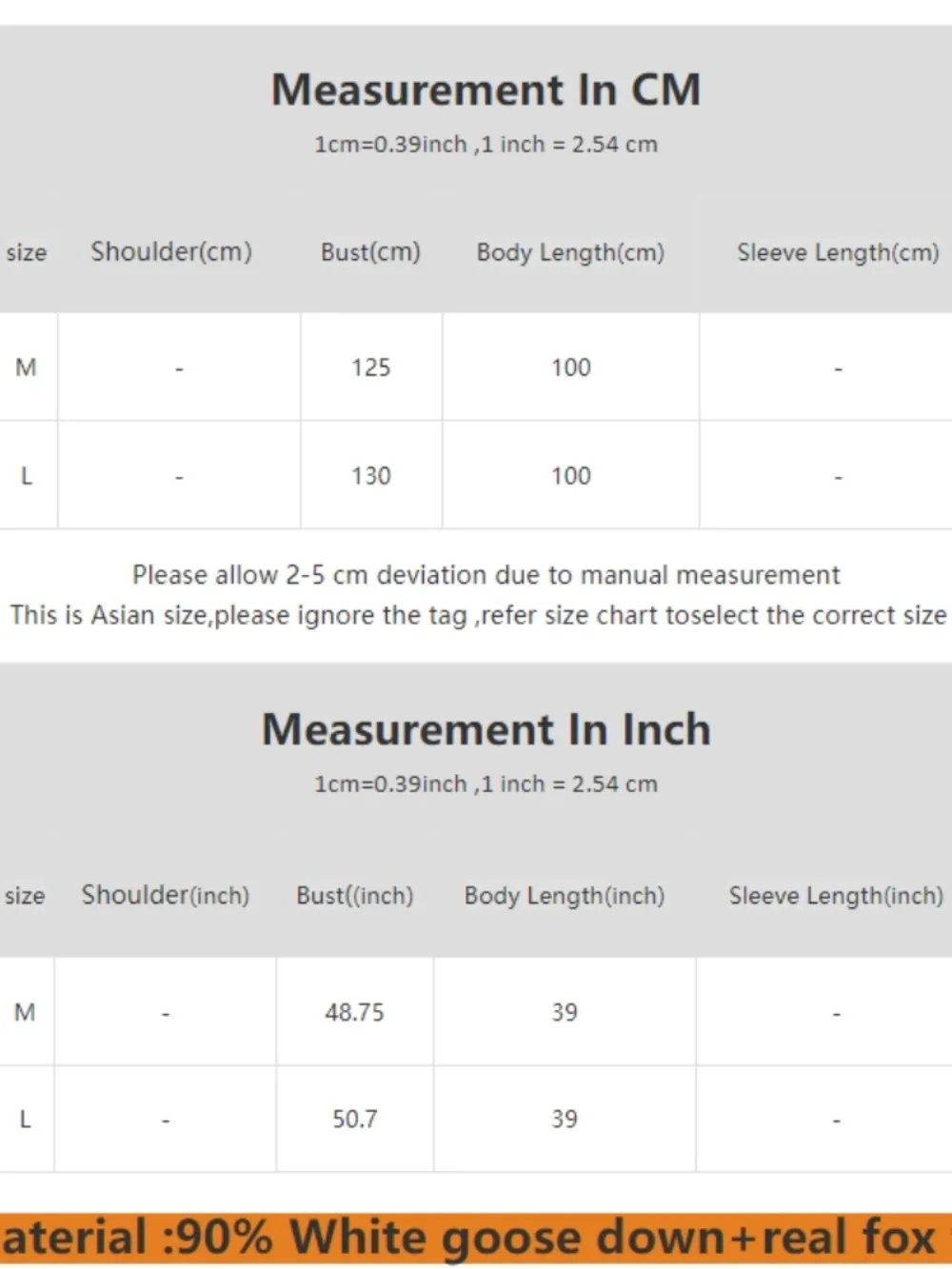The width and height of the screenshot is (952, 1269).
Task: Click the Sleeve Length(inch) column header
Action: pos(836,896)
